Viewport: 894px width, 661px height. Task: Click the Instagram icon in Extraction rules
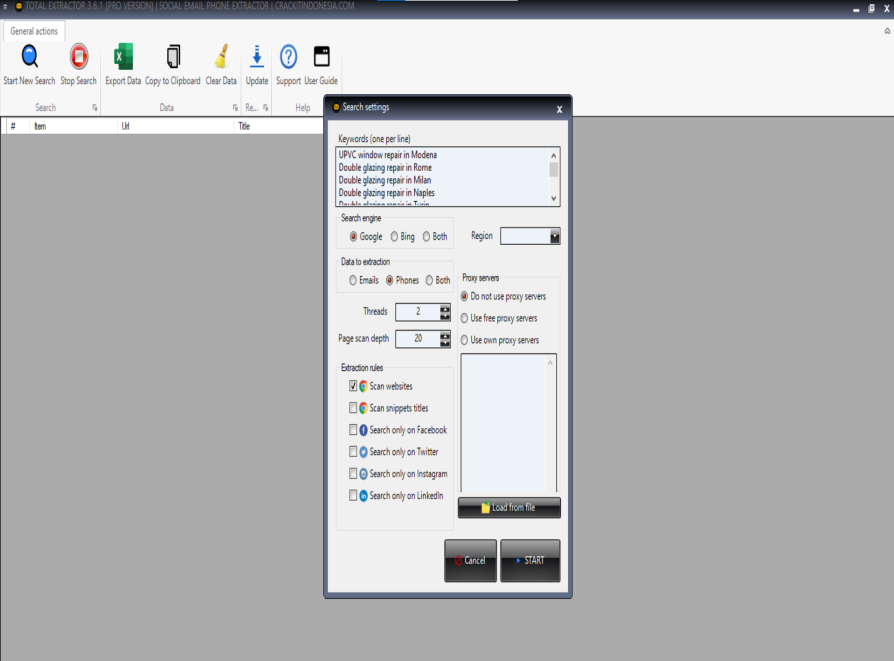pos(363,474)
